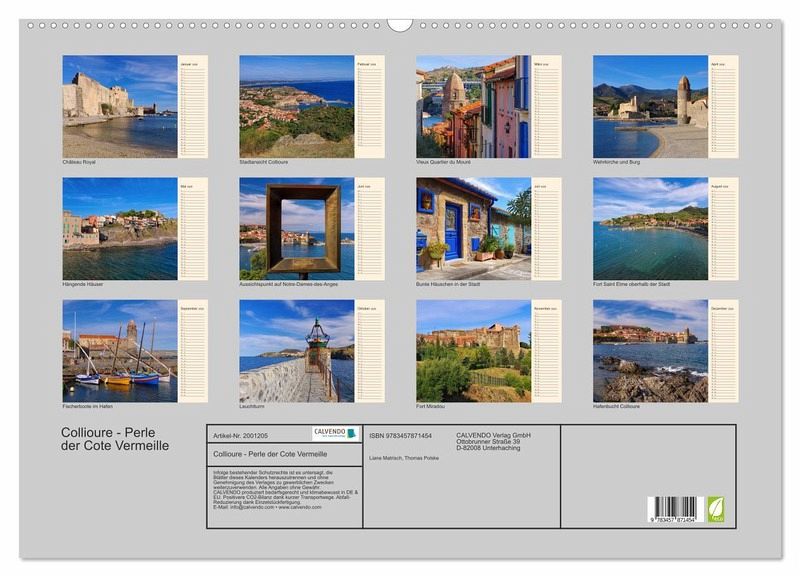The height and width of the screenshot is (577, 800).
Task: Click the 'Aussichtspunkt auf Notre-Dames-des-Anges' caption
Action: click(289, 284)
